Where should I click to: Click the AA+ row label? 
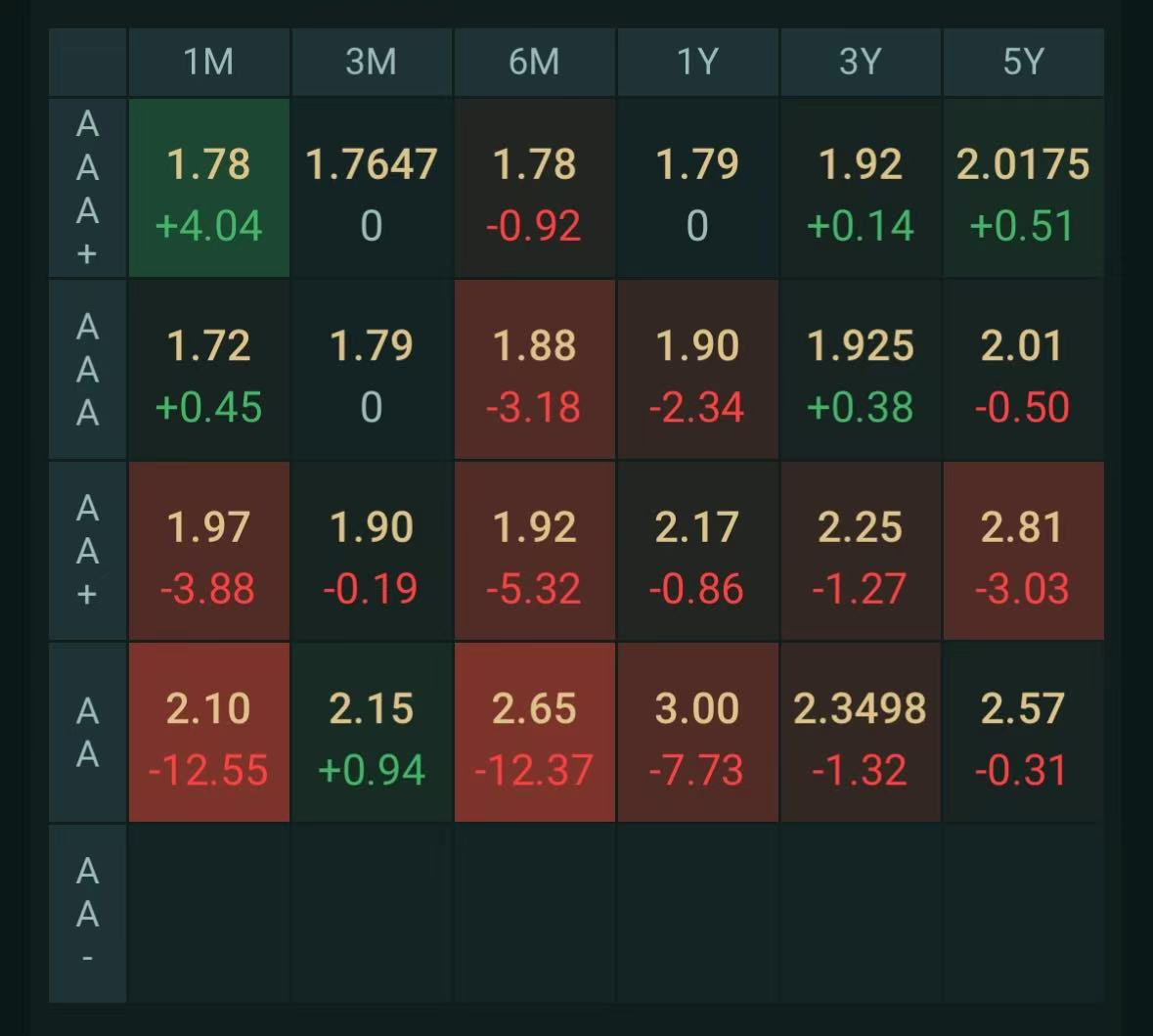(87, 551)
